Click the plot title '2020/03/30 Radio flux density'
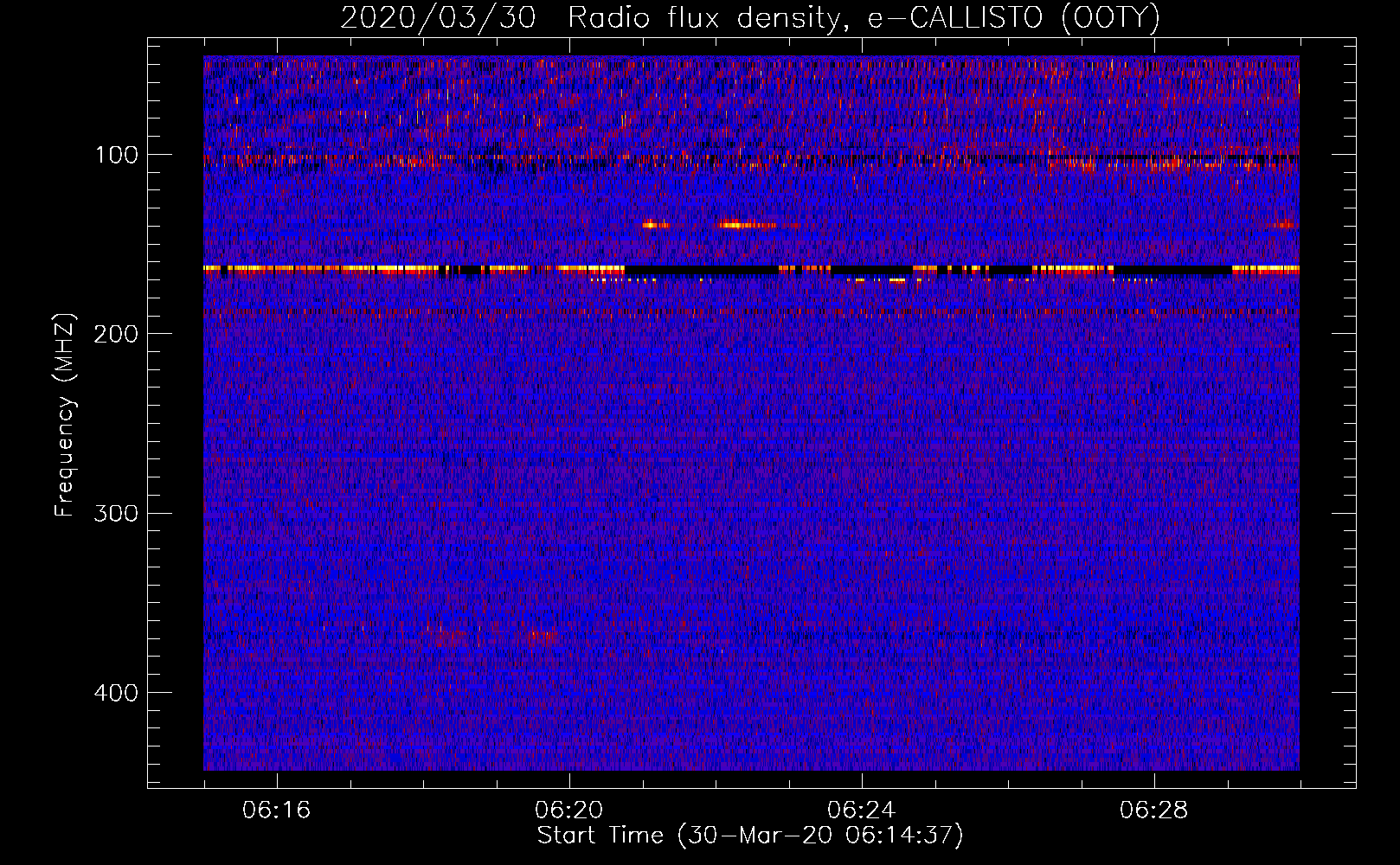1400x865 pixels. click(750, 17)
